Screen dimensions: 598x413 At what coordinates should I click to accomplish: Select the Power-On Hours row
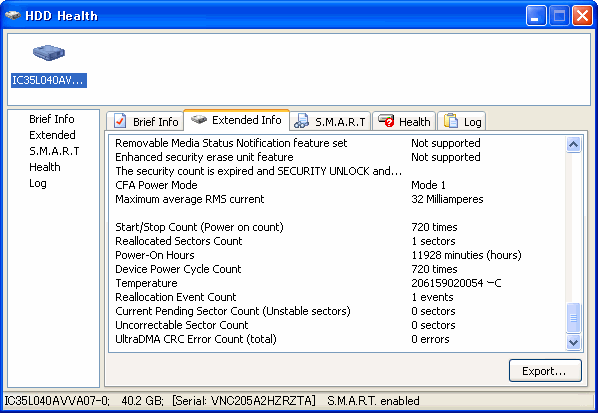tap(338, 255)
